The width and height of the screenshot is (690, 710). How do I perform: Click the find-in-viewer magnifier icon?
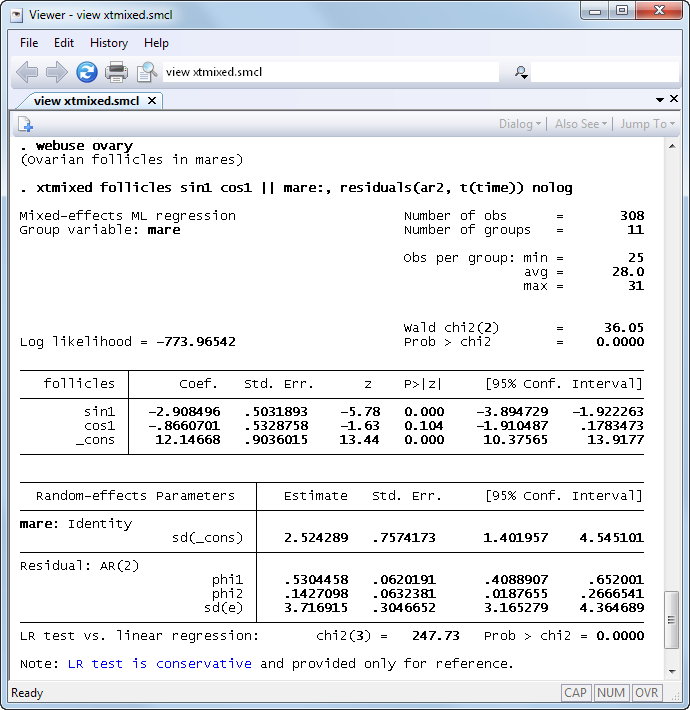147,72
